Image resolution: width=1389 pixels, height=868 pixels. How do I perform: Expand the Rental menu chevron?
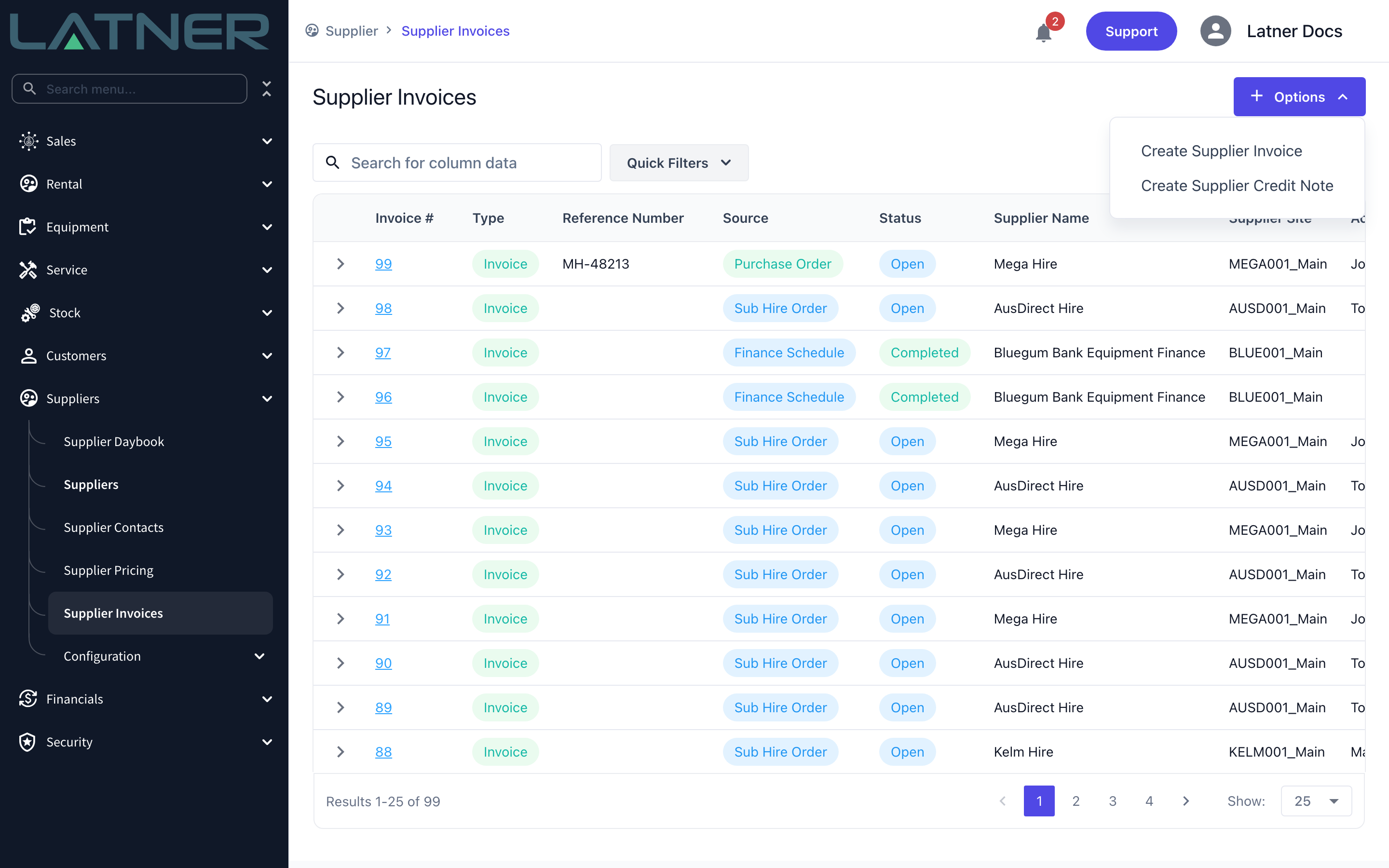click(x=267, y=184)
